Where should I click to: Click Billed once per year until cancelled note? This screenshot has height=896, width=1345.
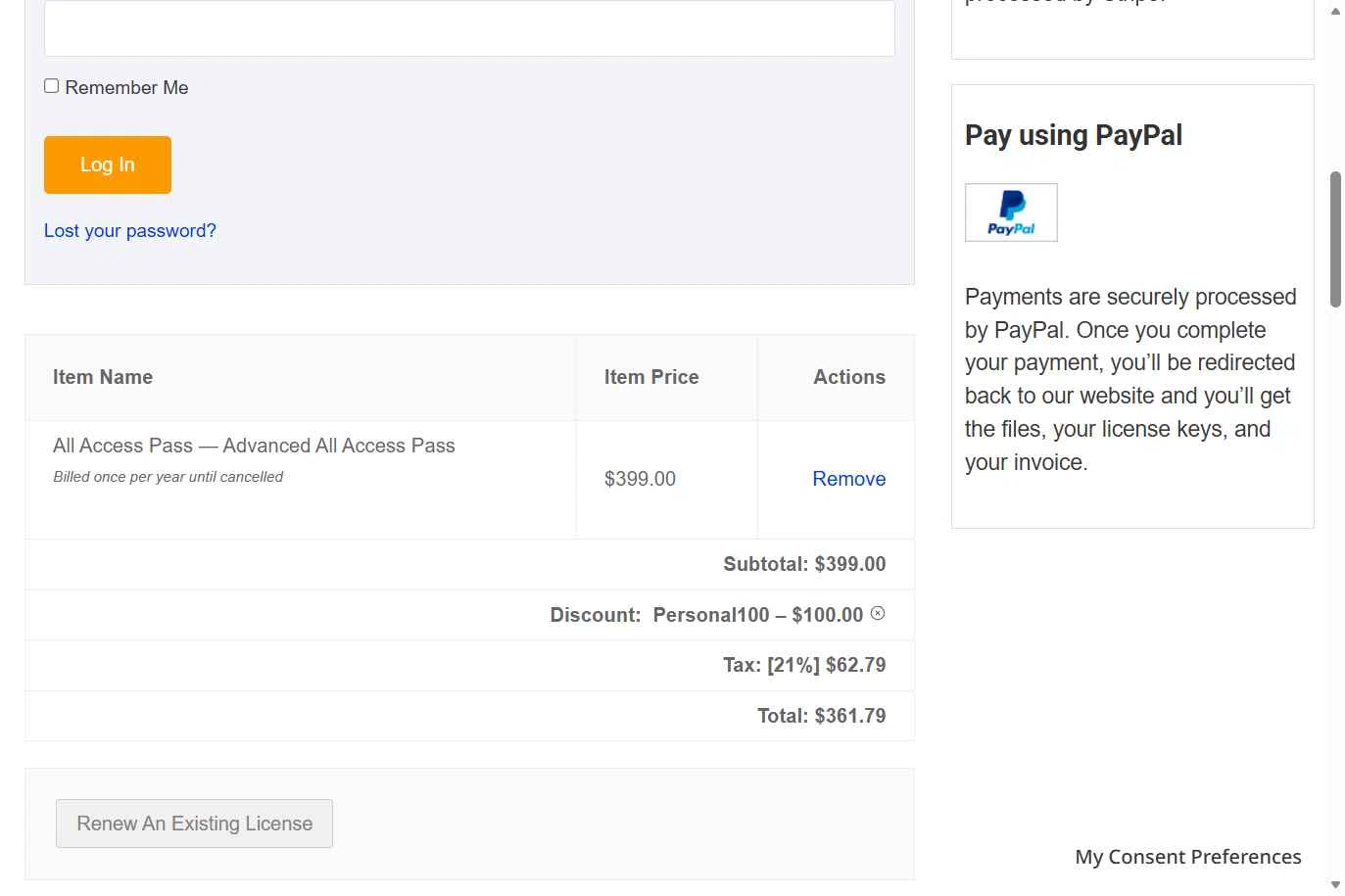(x=168, y=477)
